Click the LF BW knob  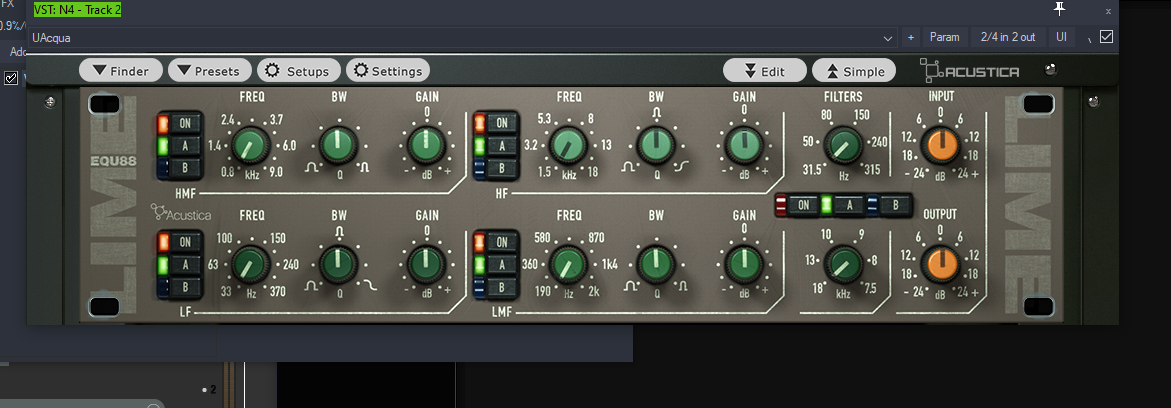point(339,265)
